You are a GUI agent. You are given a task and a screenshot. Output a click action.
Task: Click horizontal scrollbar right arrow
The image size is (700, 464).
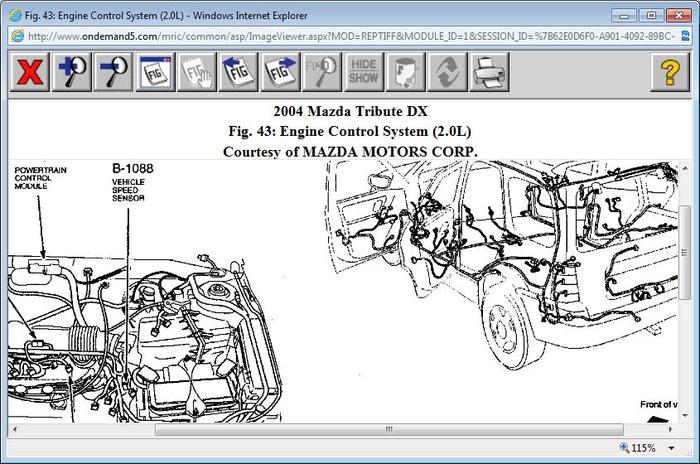click(x=670, y=429)
